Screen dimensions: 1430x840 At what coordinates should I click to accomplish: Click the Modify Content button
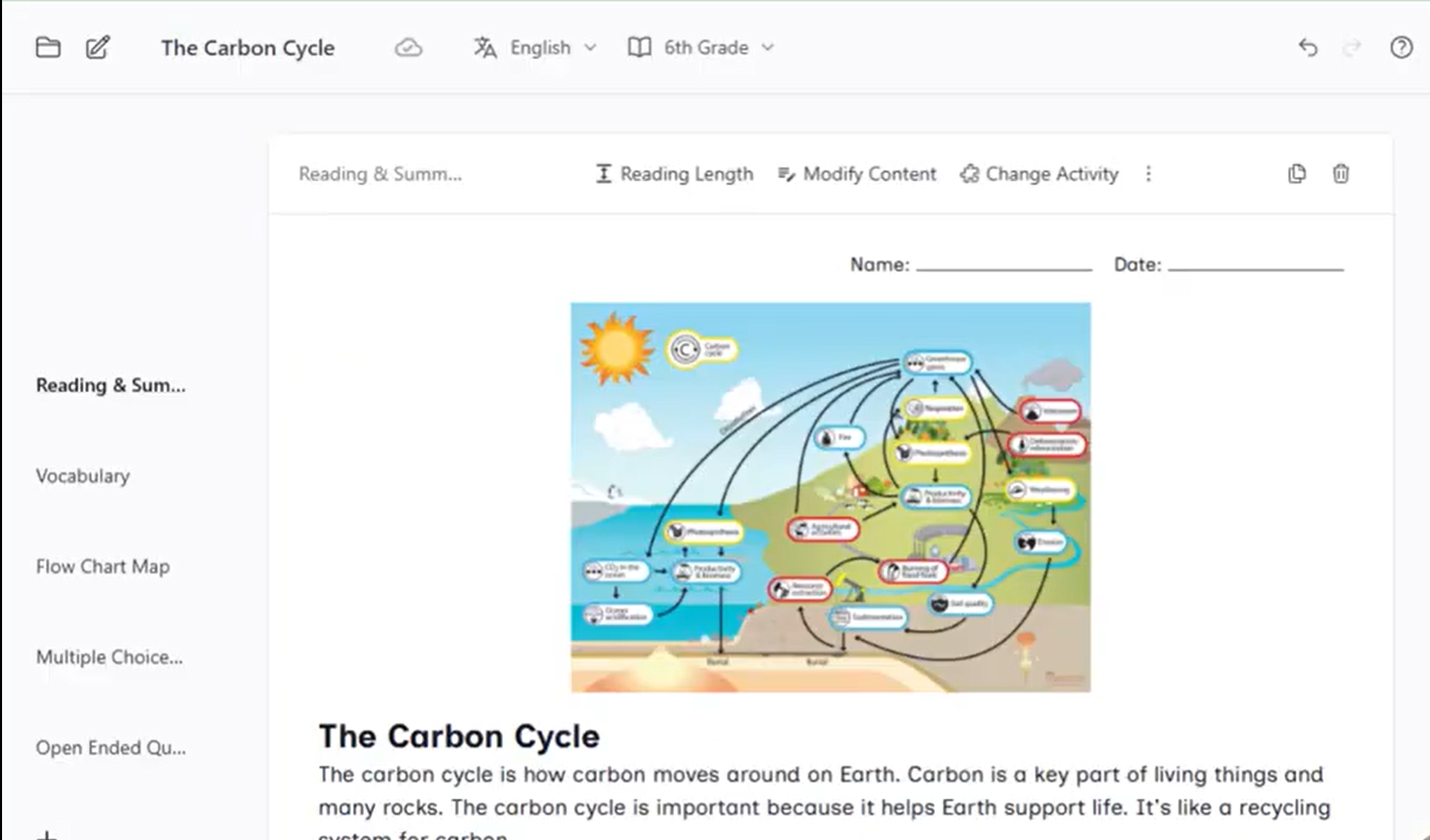[857, 174]
